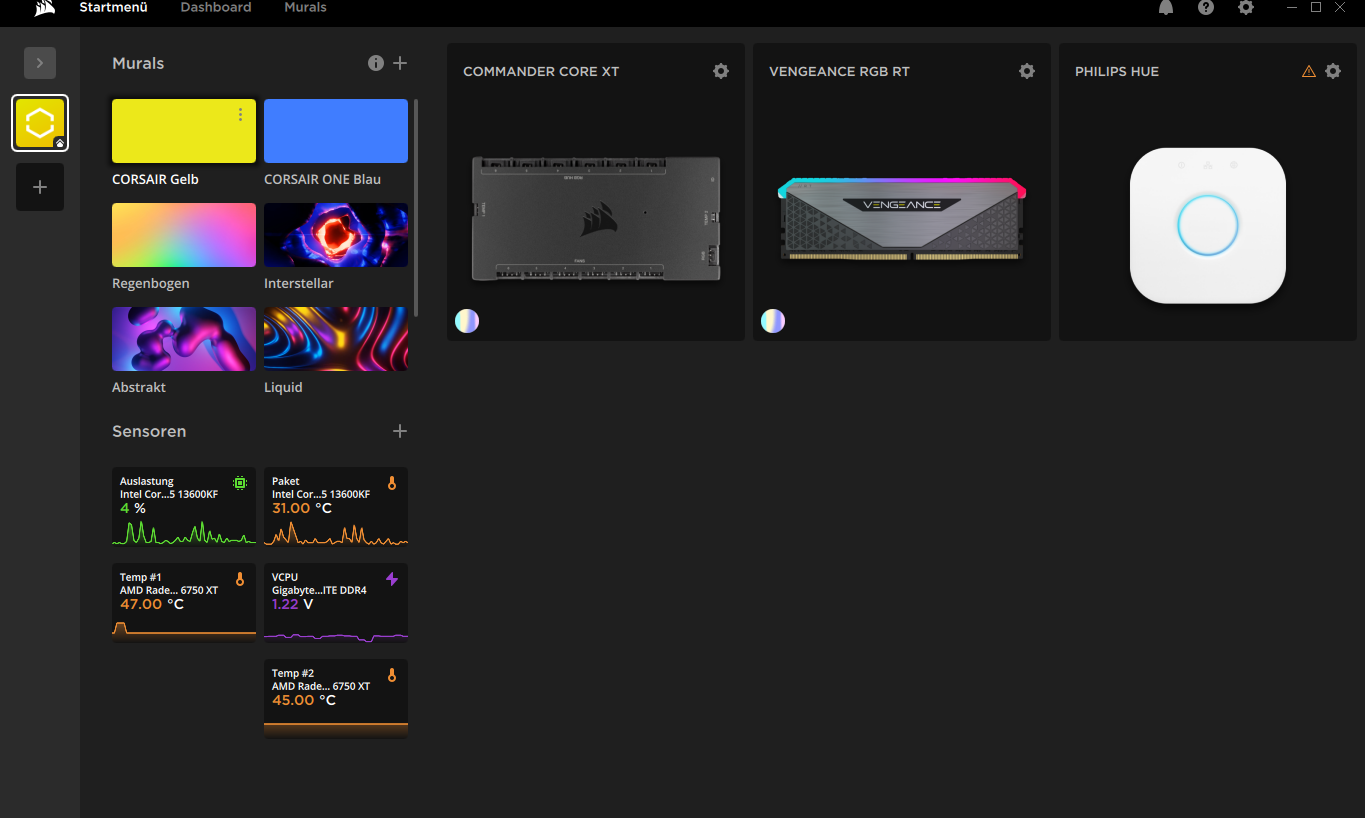
Task: Click the Liquid label
Action: point(283,387)
